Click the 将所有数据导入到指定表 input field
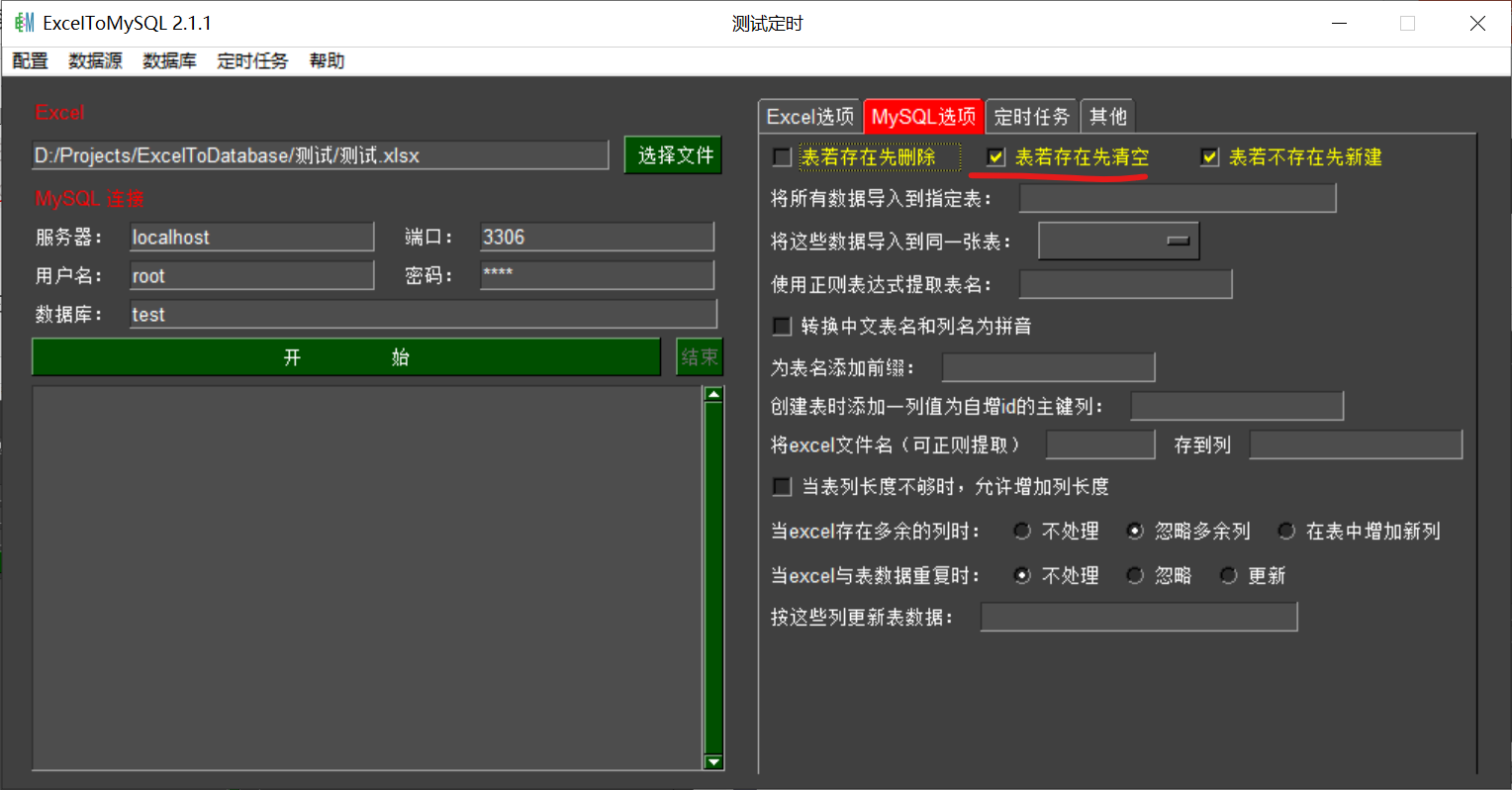The width and height of the screenshot is (1512, 790). [1178, 198]
